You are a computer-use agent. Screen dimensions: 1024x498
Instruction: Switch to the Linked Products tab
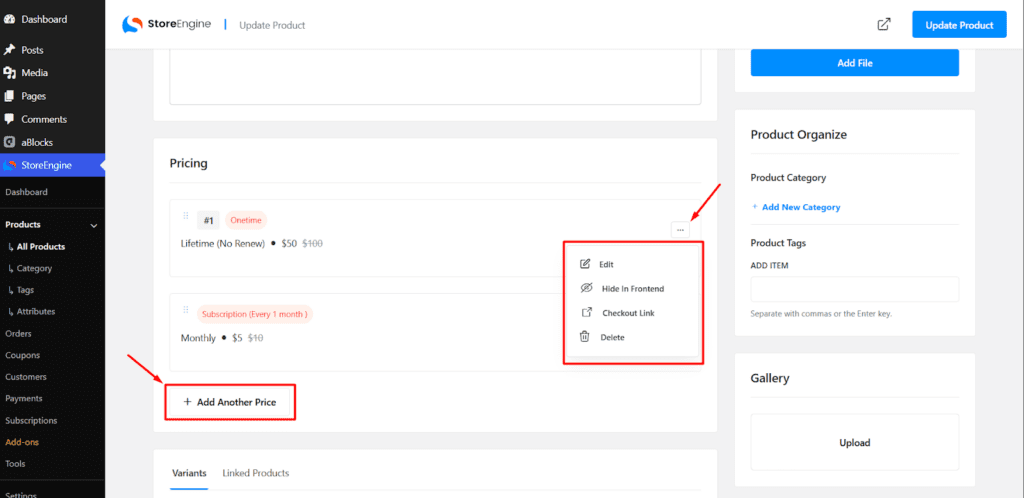(x=255, y=473)
